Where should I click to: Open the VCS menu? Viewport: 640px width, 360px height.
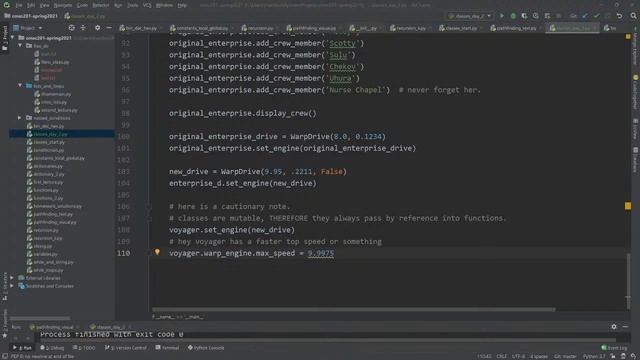pos(147,5)
